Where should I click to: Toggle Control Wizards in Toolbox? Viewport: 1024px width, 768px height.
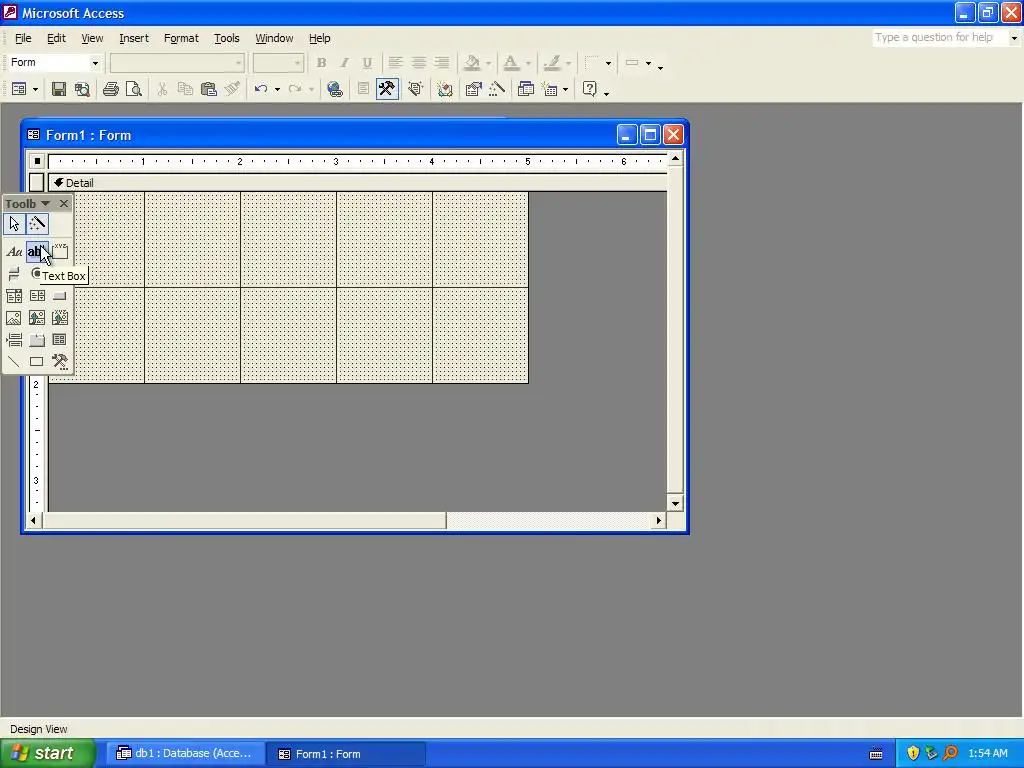37,224
